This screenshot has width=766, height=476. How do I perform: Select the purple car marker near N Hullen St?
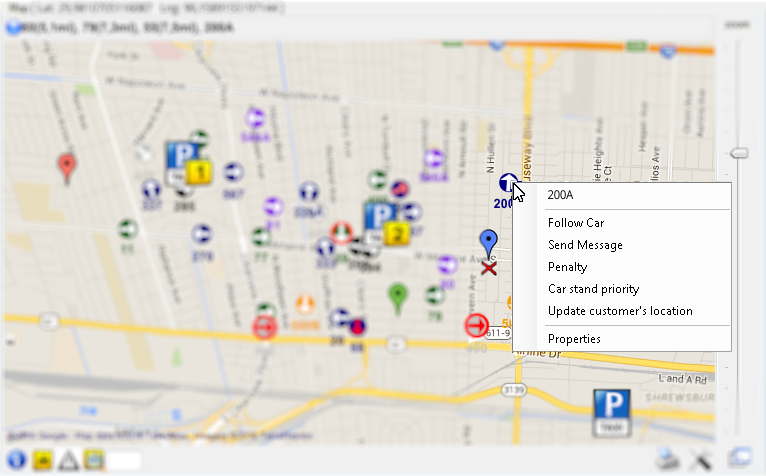[x=433, y=159]
